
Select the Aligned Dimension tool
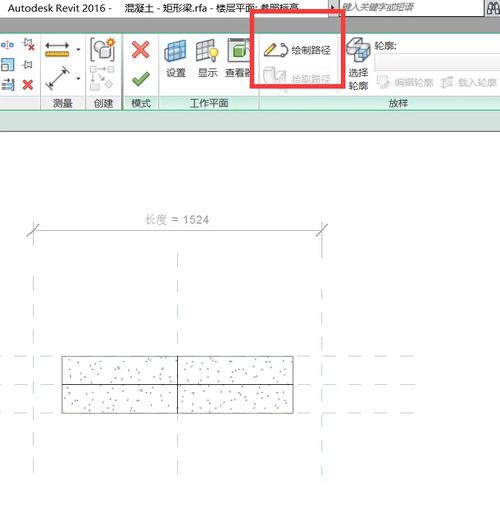click(57, 78)
